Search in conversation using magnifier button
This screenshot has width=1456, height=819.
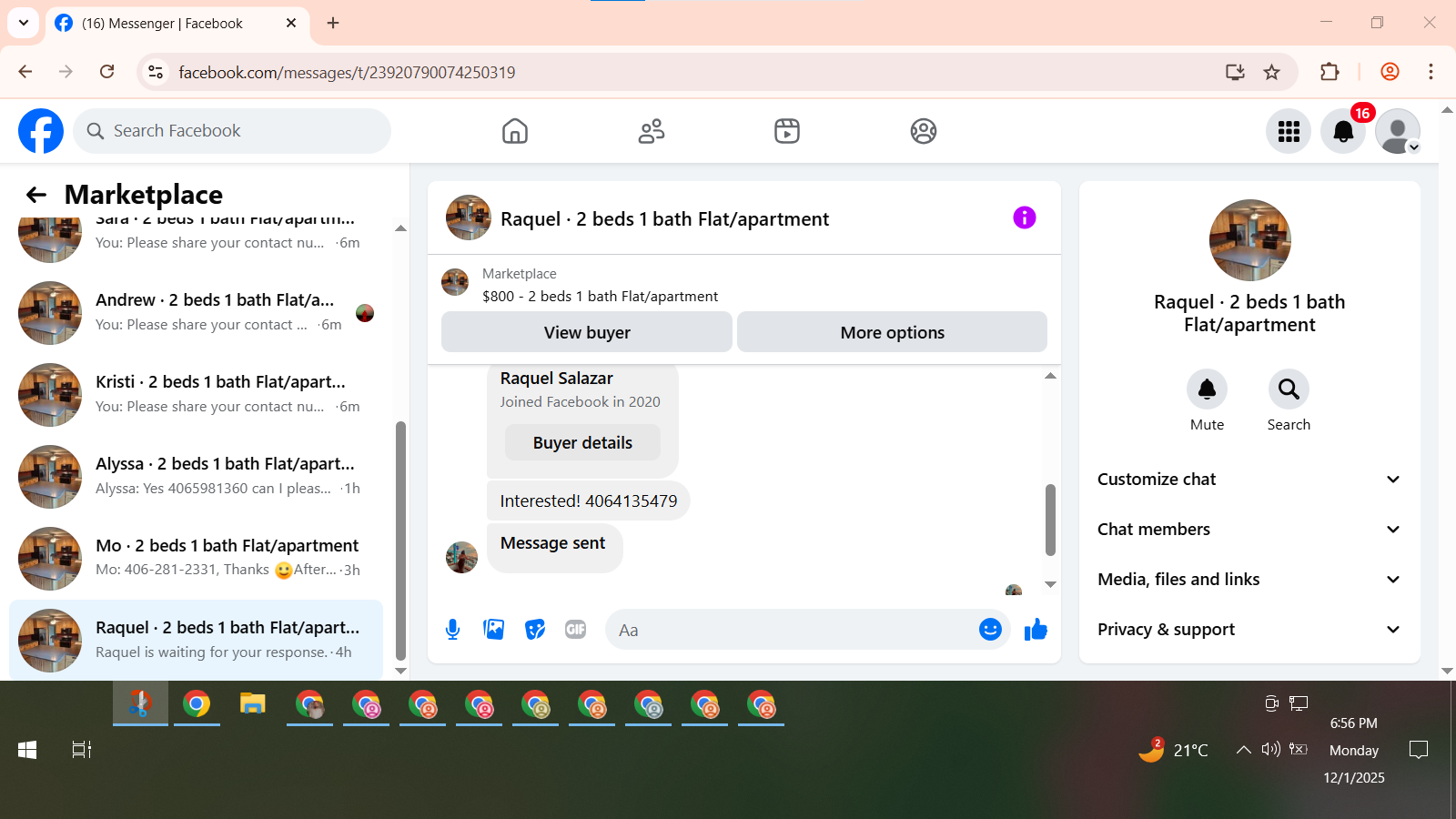click(x=1289, y=389)
